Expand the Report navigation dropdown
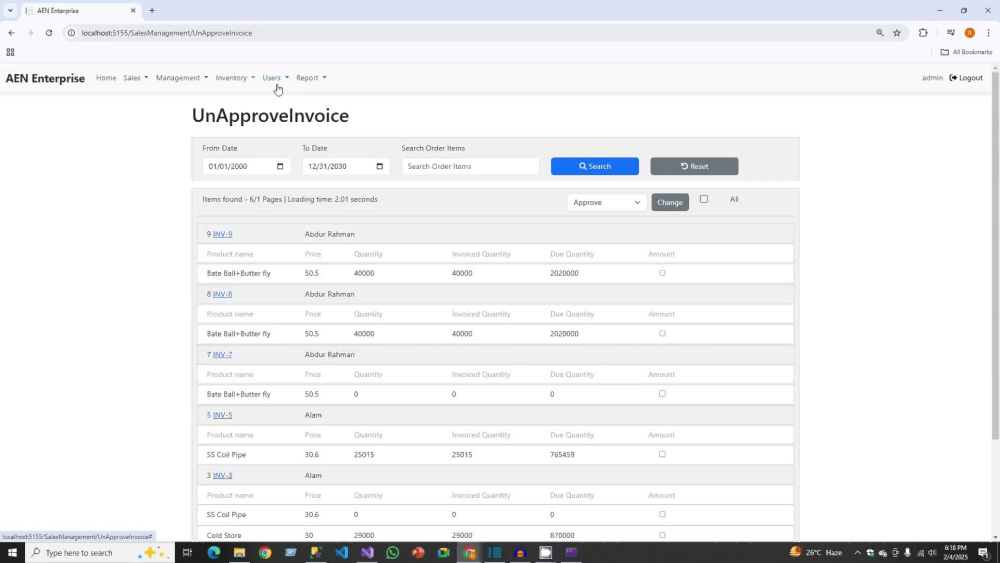The height and width of the screenshot is (563, 1000). point(311,78)
